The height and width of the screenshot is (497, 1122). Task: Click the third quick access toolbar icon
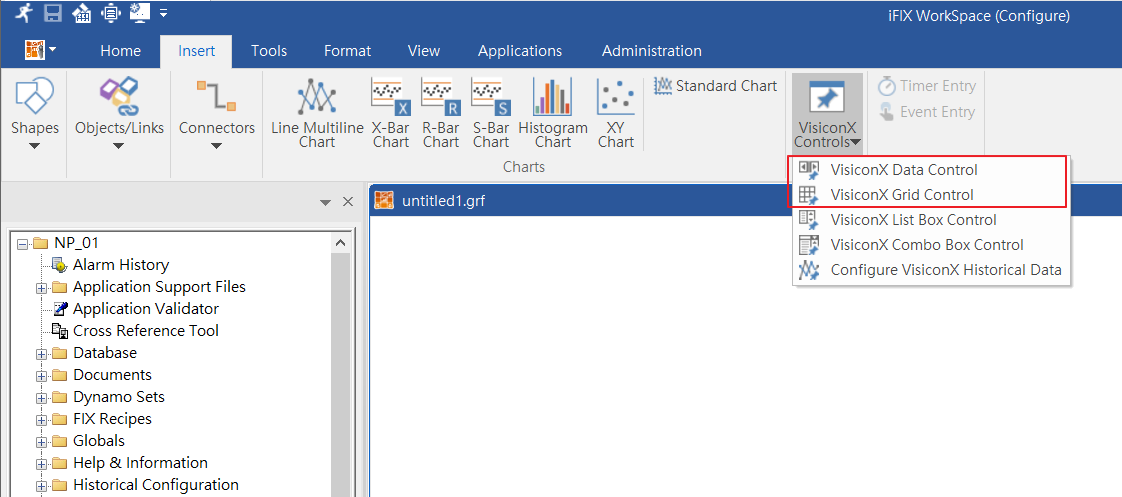pos(82,13)
